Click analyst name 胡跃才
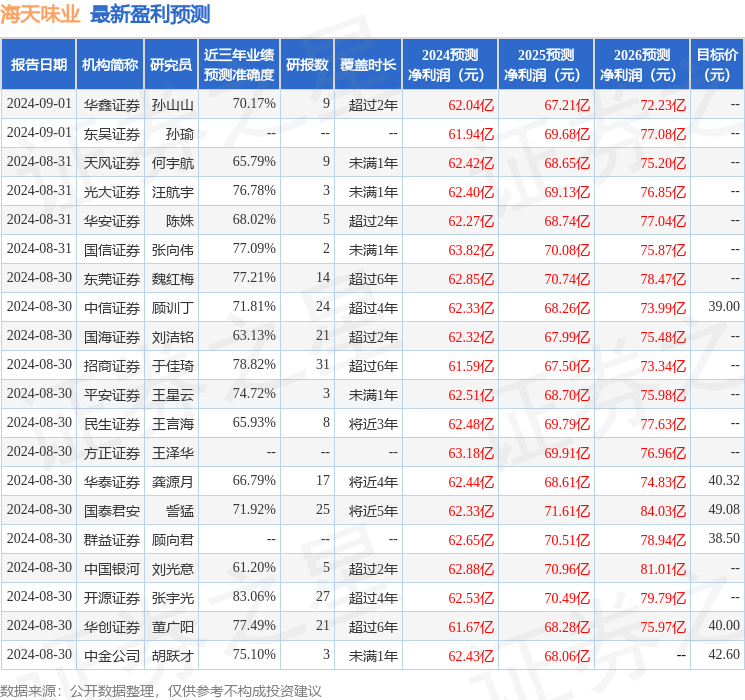 pyautogui.click(x=172, y=656)
